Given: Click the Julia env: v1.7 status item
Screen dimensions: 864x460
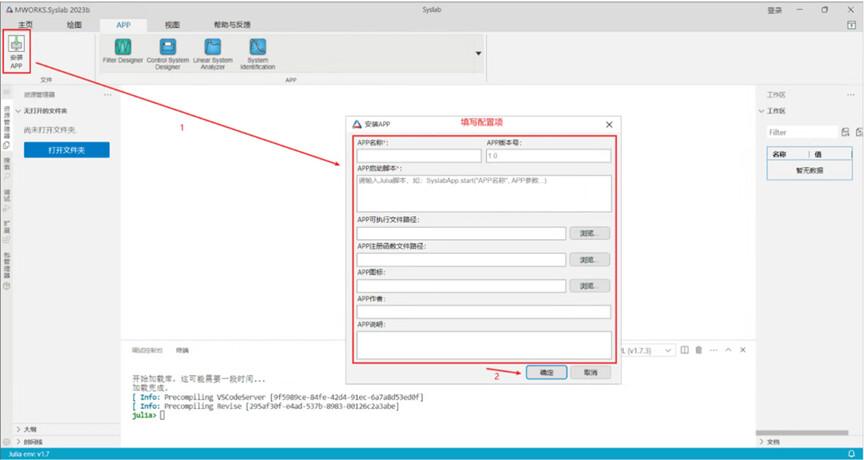Looking at the screenshot, I should pyautogui.click(x=29, y=454).
